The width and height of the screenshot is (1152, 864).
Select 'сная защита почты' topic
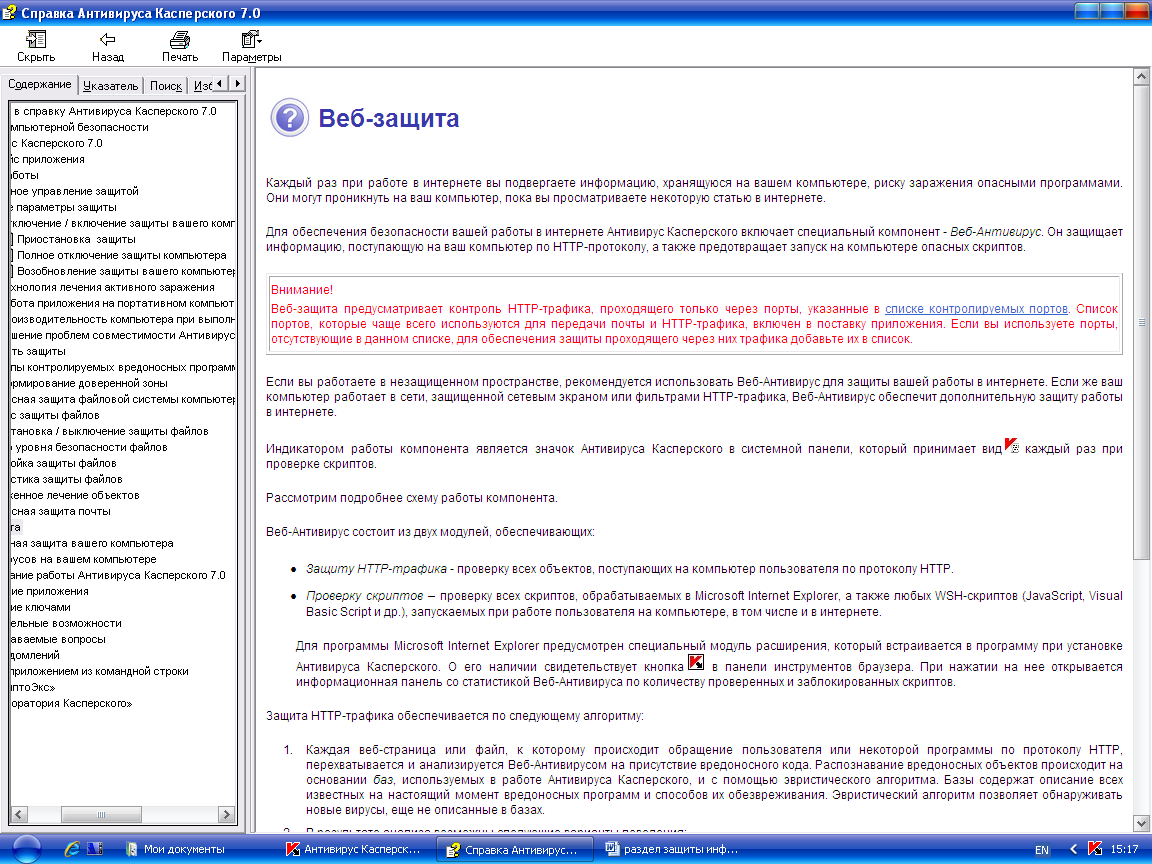[x=61, y=511]
